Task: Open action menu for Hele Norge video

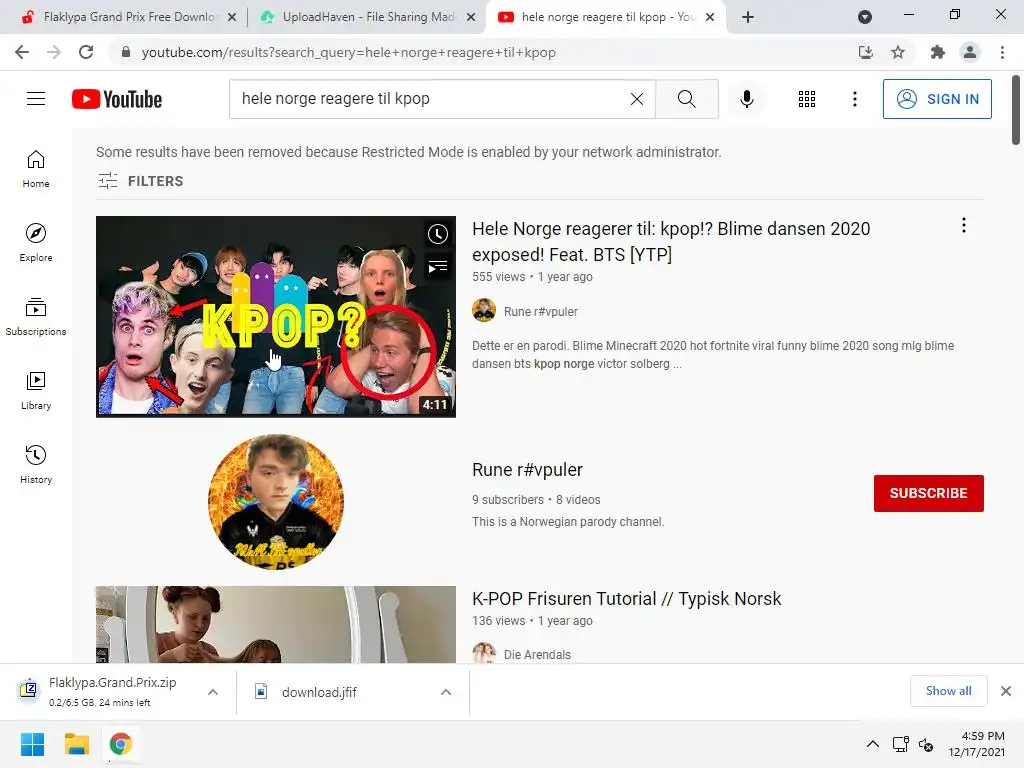Action: tap(963, 225)
